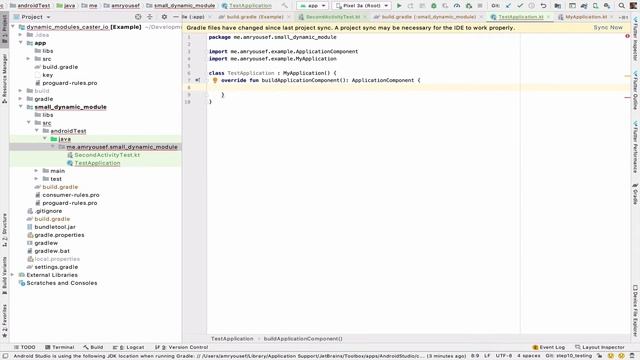This screenshot has width=640, height=360.
Task: Switch to build.gradle (Example) tab
Action: pos(254,17)
